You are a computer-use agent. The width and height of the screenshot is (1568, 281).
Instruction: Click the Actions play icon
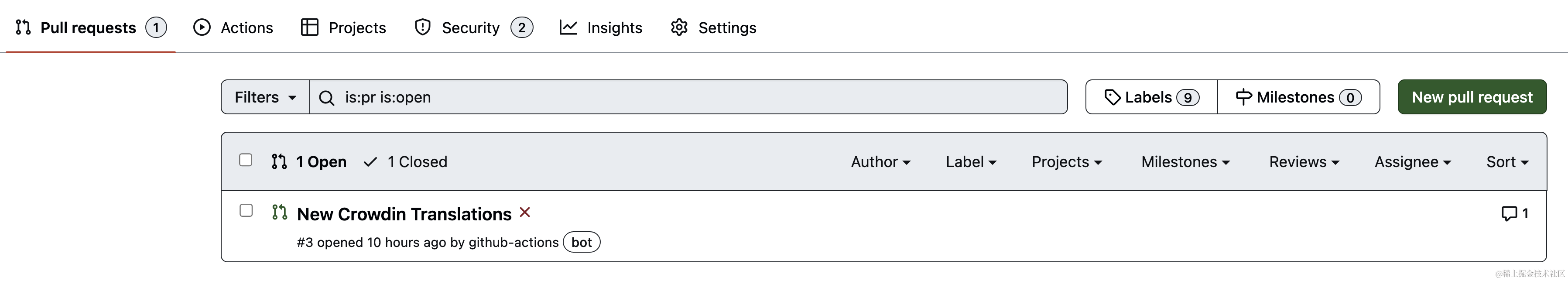202,27
